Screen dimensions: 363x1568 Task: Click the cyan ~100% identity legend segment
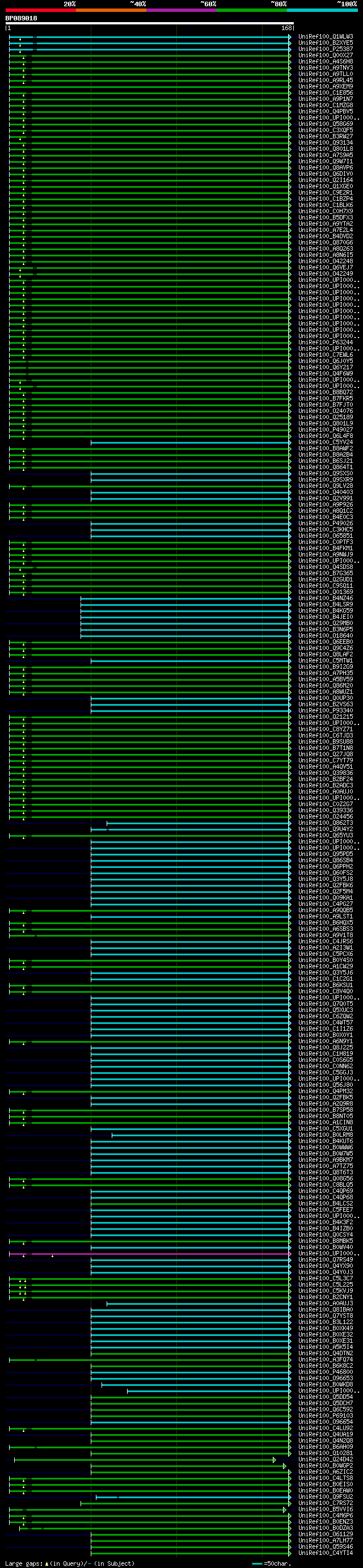[322, 10]
